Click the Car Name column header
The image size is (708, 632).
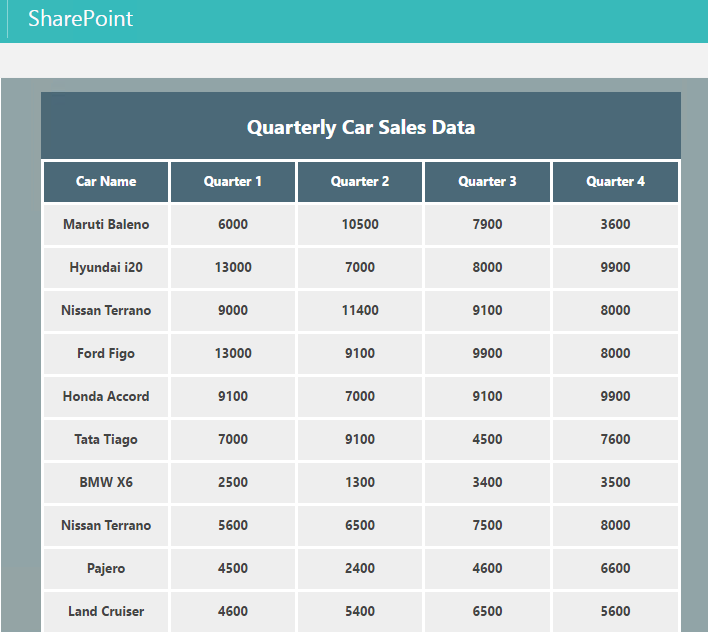[x=106, y=181]
